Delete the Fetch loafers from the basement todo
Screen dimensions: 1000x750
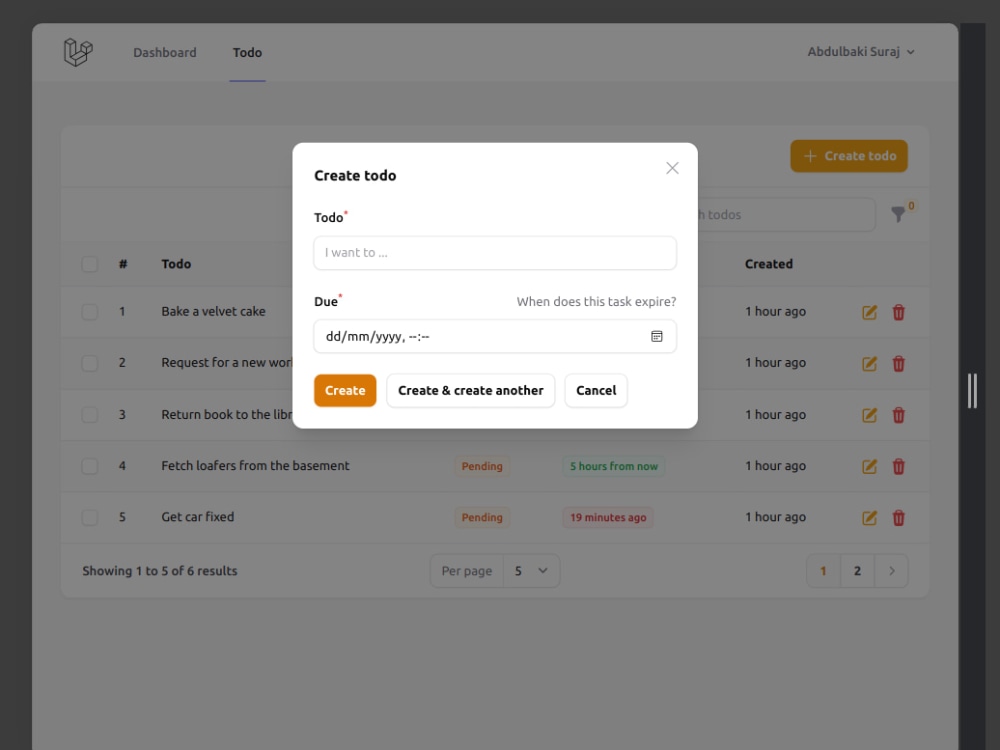[x=899, y=466]
